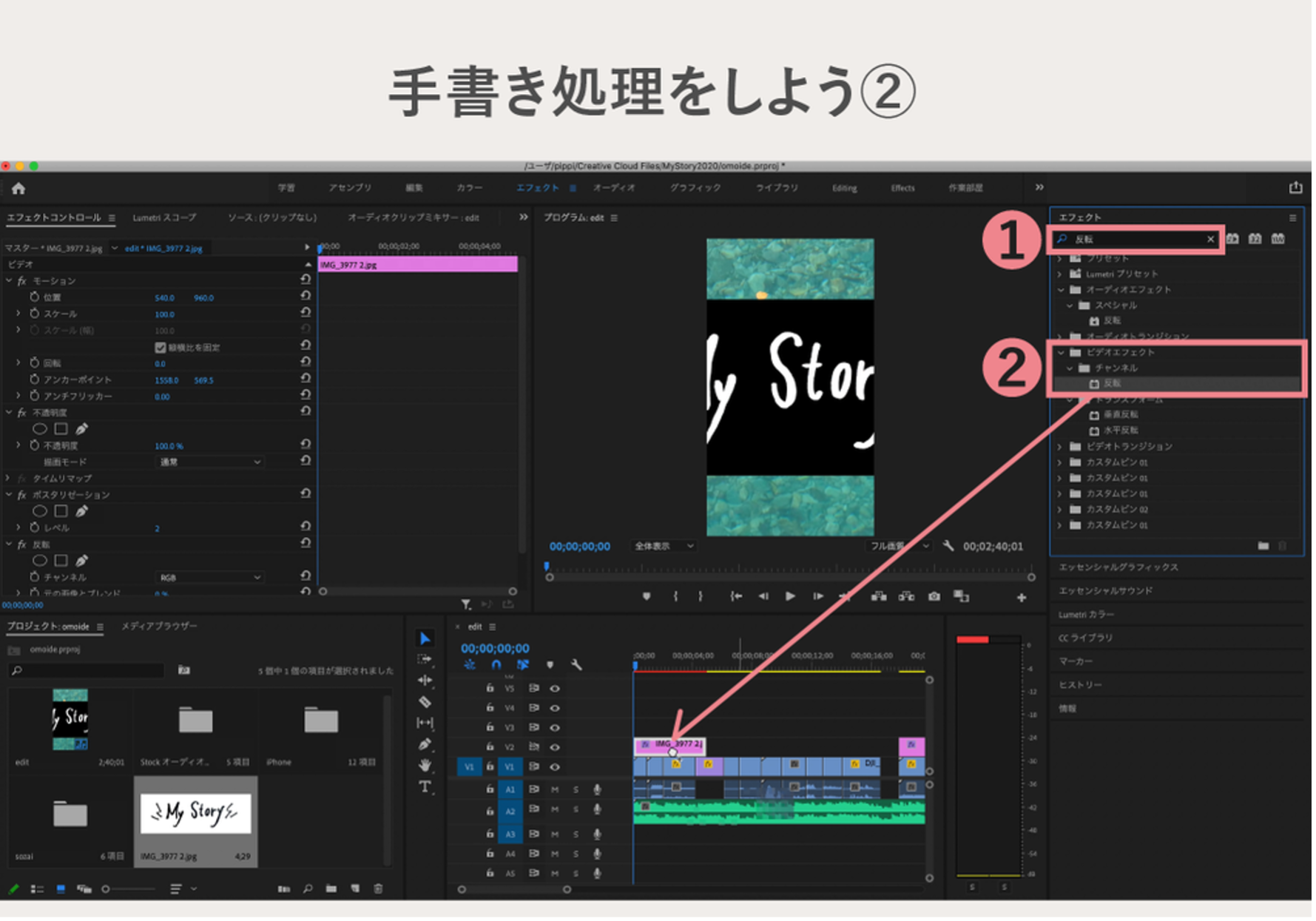
Task: Toggle animation stopwatch for スケール
Action: (x=35, y=314)
